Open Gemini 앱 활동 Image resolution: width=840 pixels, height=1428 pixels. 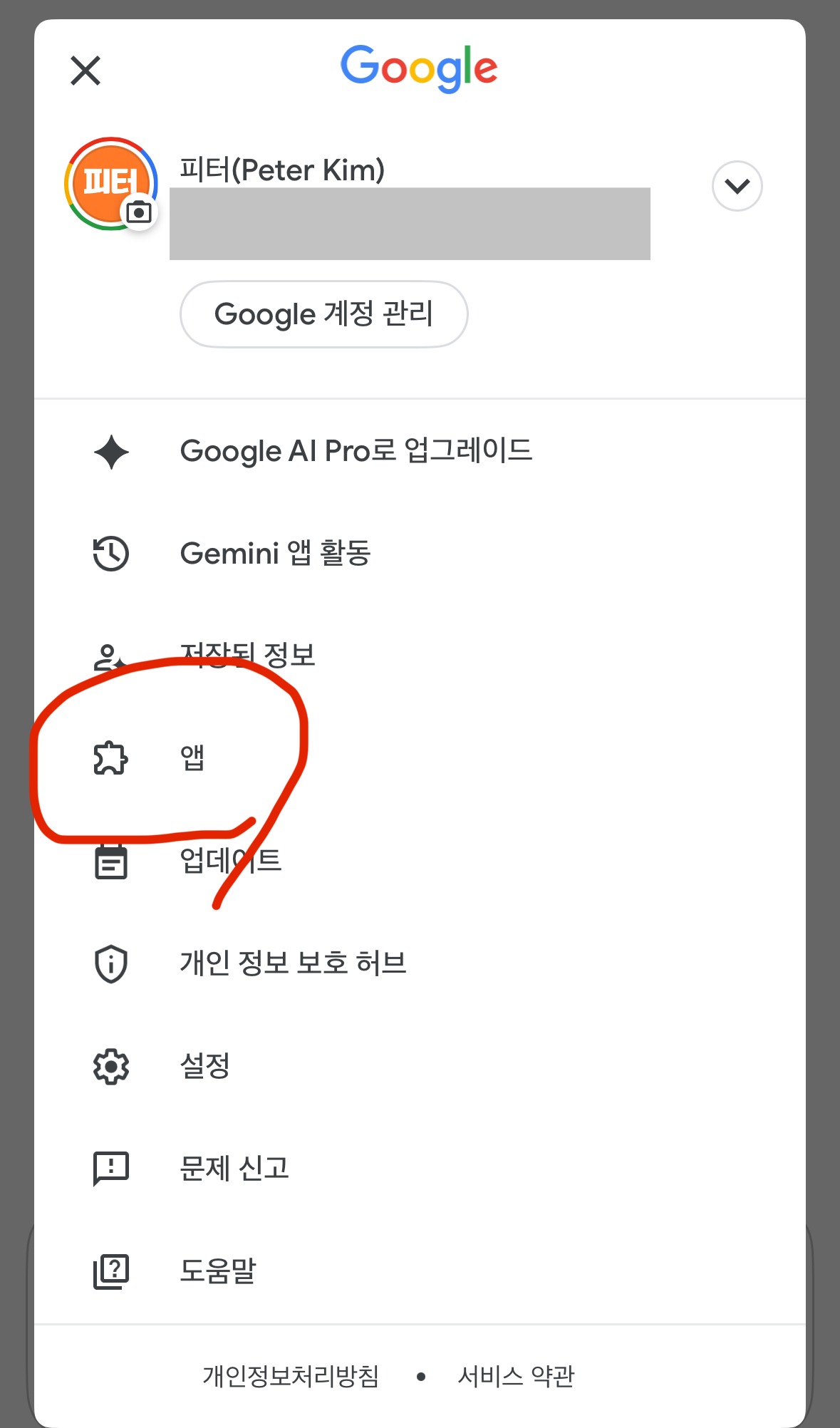pos(276,554)
